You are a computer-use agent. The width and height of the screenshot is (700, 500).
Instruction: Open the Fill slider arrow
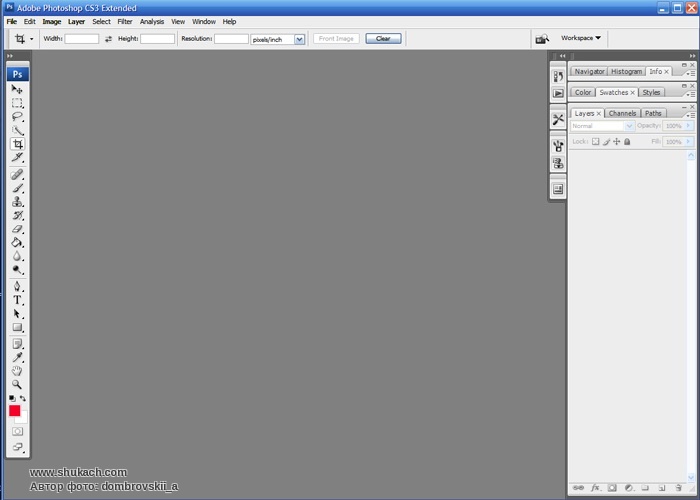[688, 142]
